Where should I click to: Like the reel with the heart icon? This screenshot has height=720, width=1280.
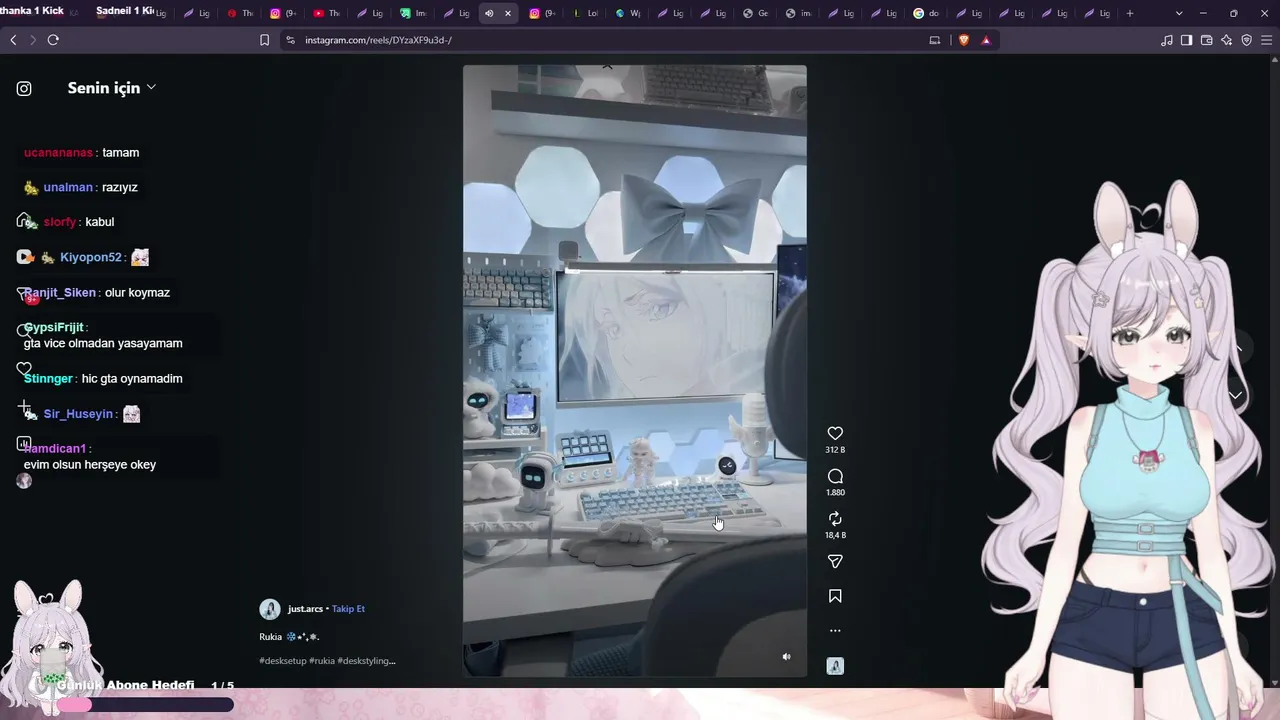click(835, 433)
